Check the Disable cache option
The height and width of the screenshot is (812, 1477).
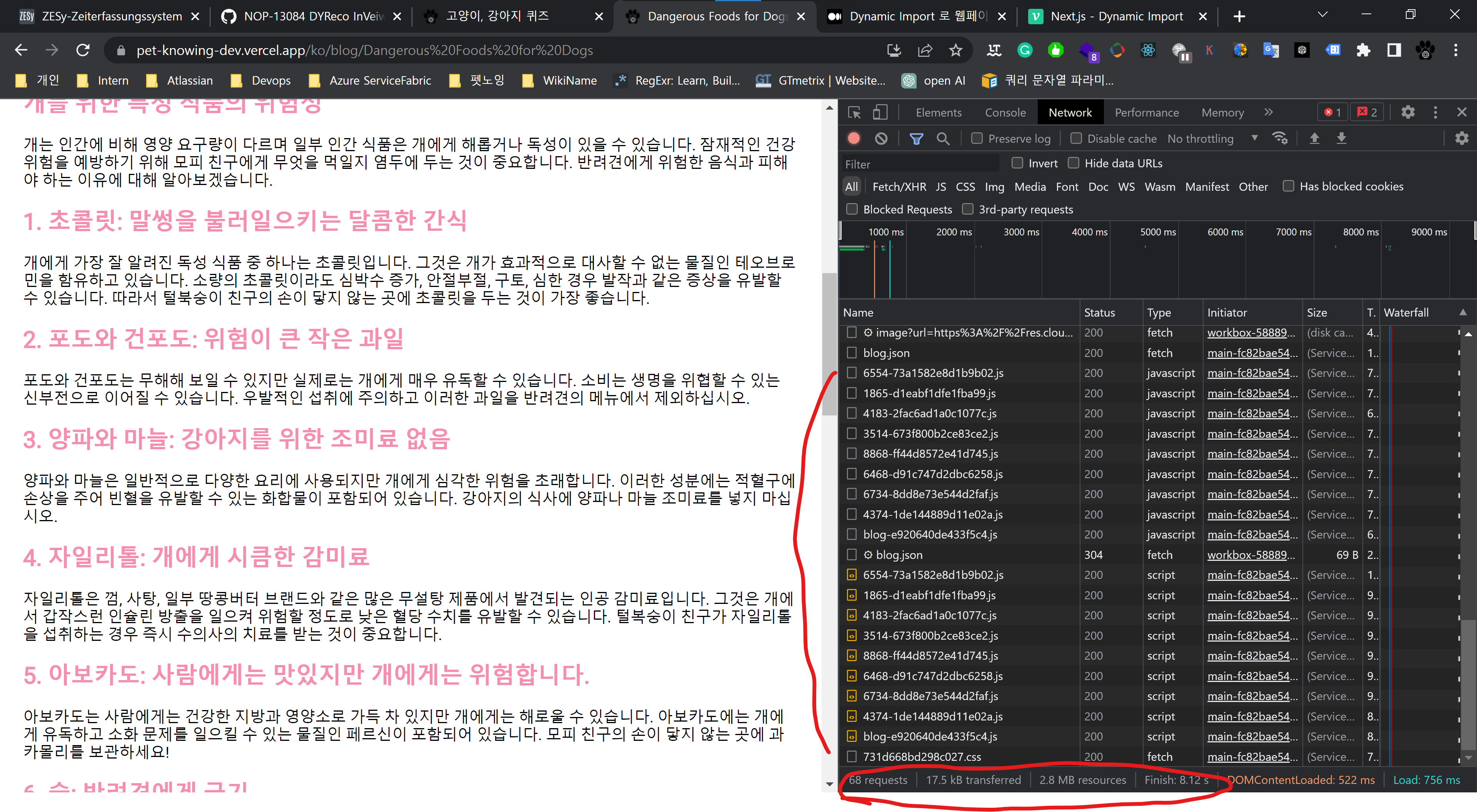tap(1076, 138)
